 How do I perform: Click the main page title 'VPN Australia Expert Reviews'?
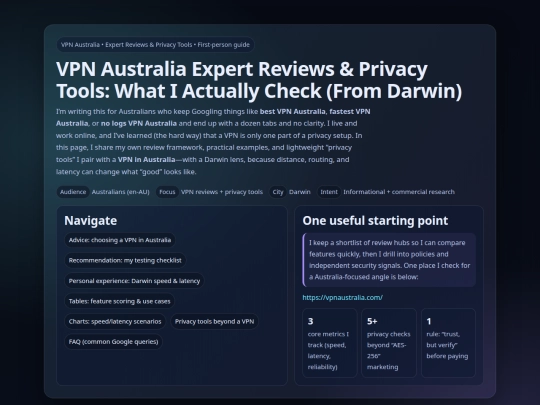click(x=259, y=80)
